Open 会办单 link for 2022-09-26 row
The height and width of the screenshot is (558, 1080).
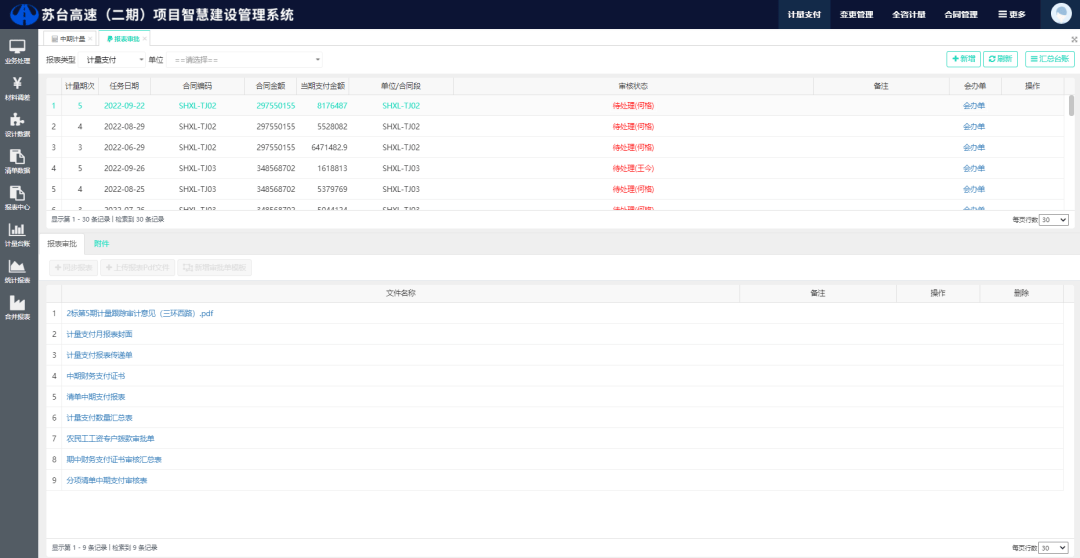(974, 168)
